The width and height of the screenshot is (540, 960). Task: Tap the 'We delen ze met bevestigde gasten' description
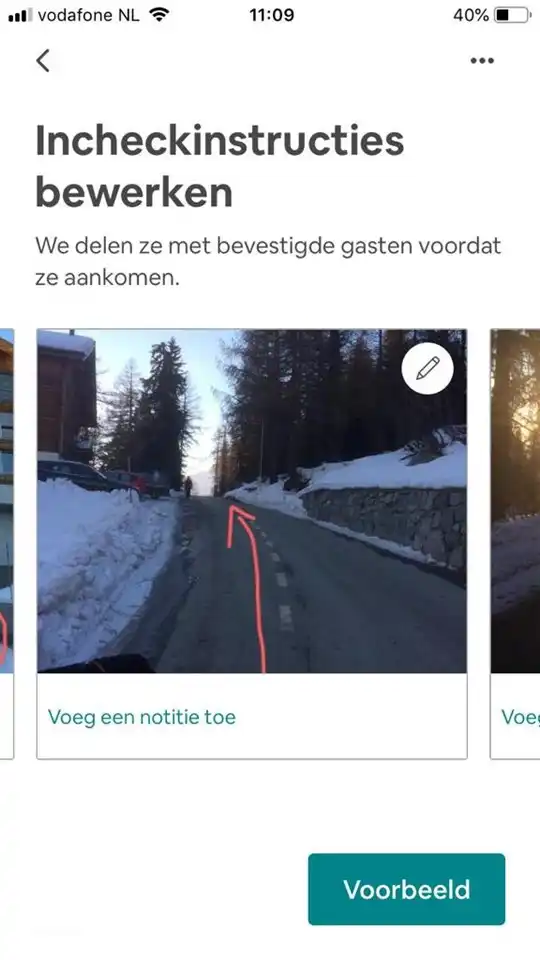tap(268, 261)
